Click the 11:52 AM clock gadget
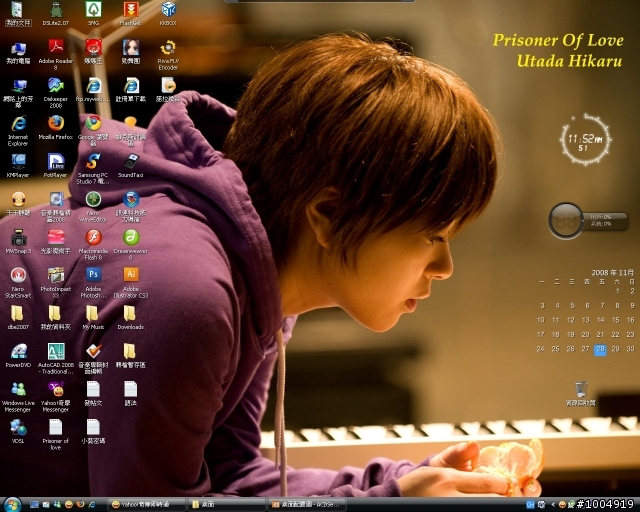 tap(585, 140)
